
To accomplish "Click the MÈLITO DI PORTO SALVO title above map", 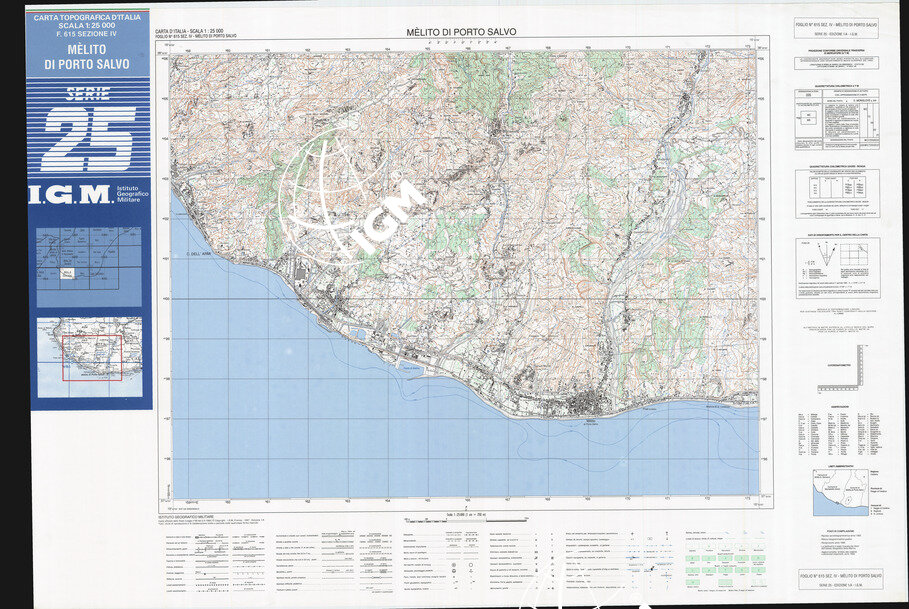I will click(x=462, y=32).
